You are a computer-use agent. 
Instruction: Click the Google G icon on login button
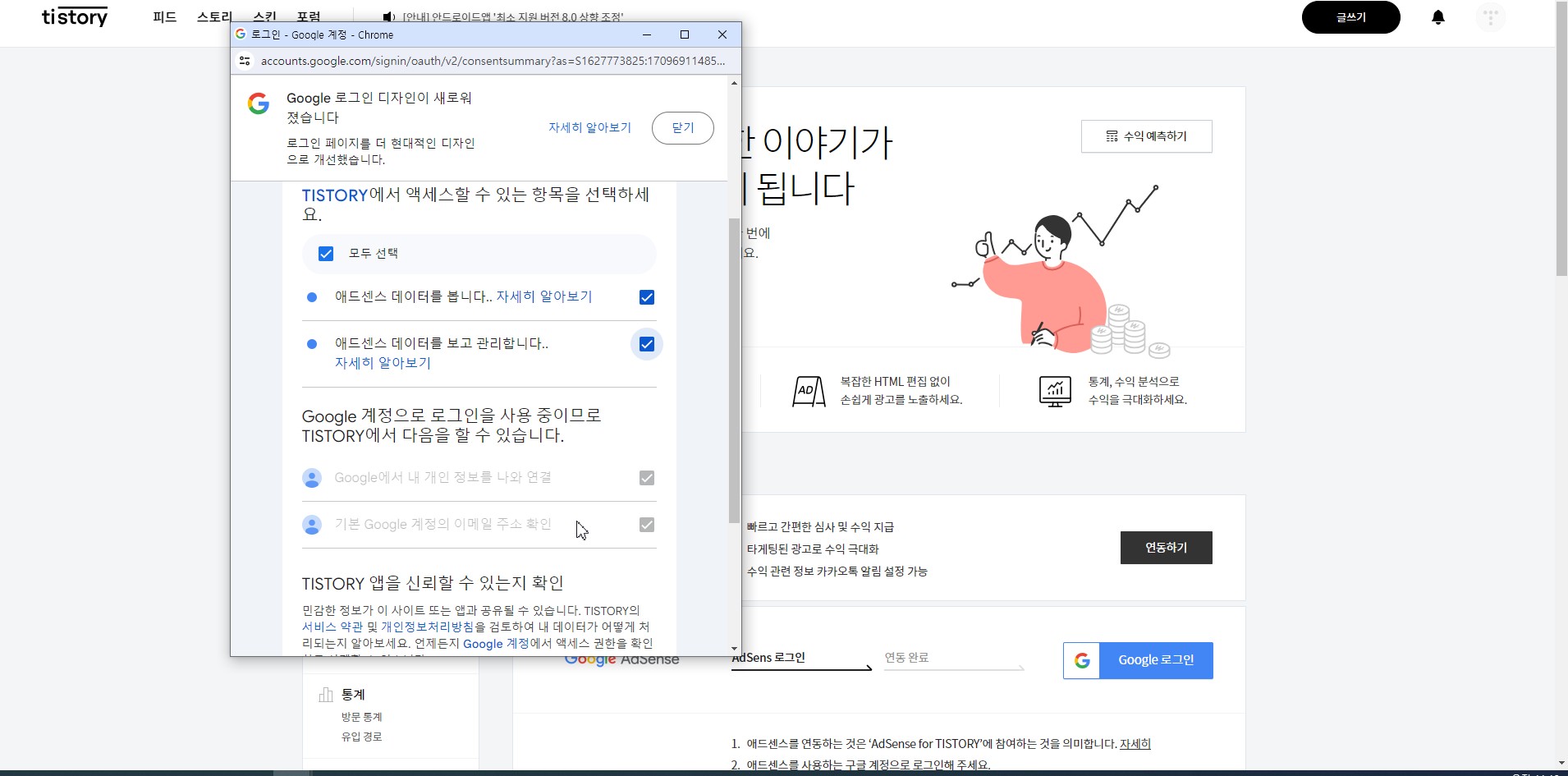(x=1082, y=660)
